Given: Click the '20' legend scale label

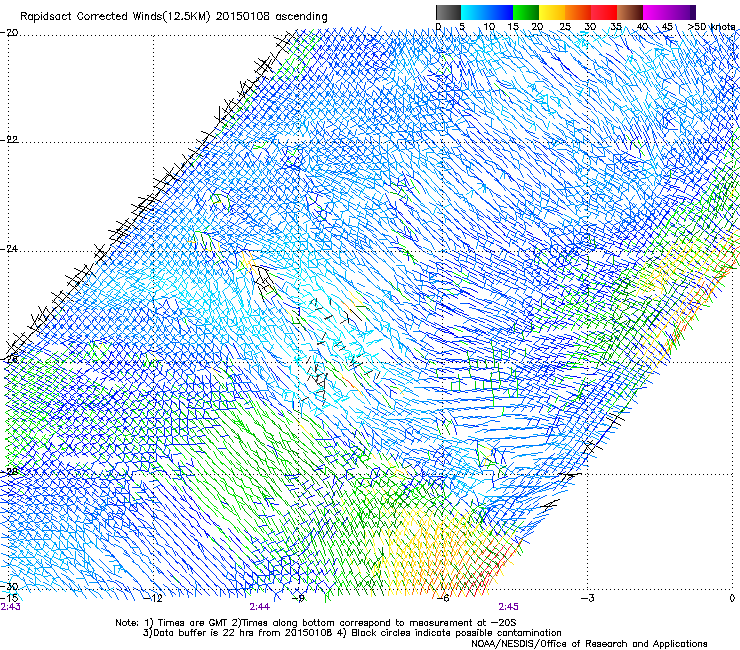Looking at the screenshot, I should (537, 27).
